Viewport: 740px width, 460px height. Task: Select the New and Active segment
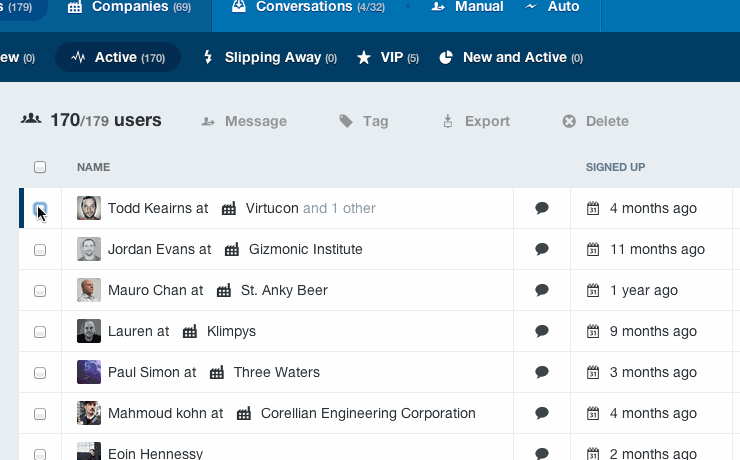pyautogui.click(x=512, y=57)
